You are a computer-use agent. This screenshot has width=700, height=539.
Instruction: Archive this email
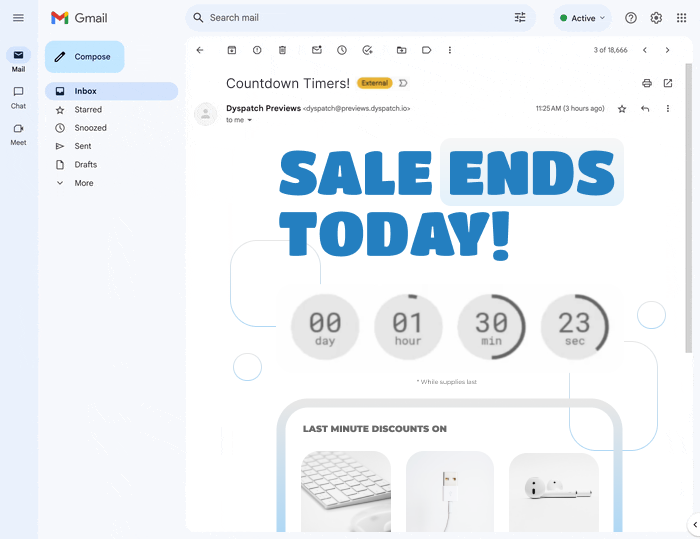tap(232, 50)
